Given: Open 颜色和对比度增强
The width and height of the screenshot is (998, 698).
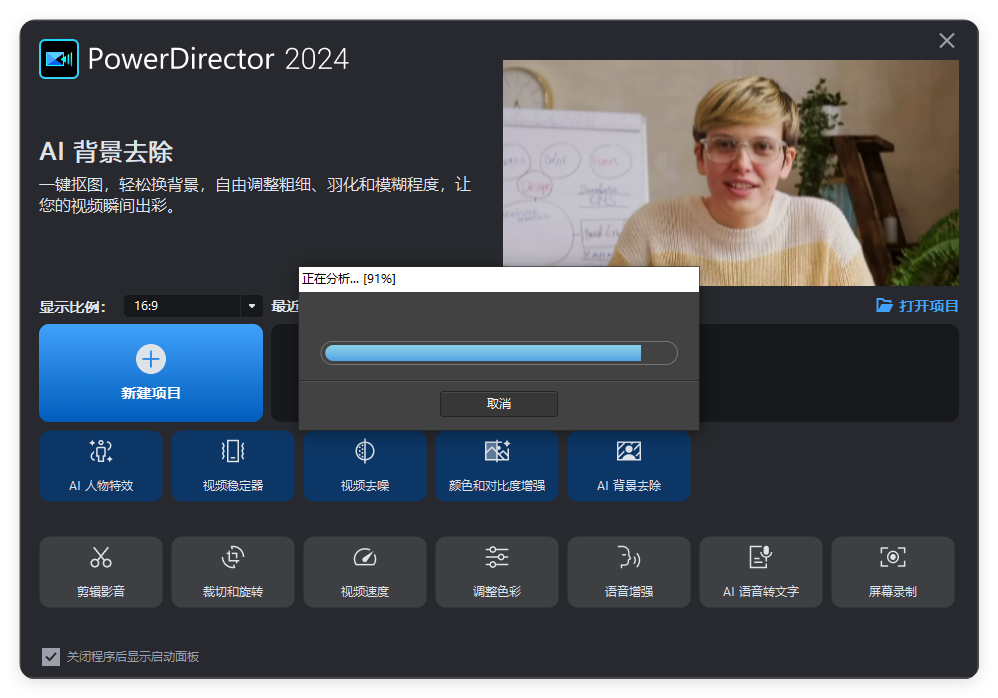Looking at the screenshot, I should (496, 466).
